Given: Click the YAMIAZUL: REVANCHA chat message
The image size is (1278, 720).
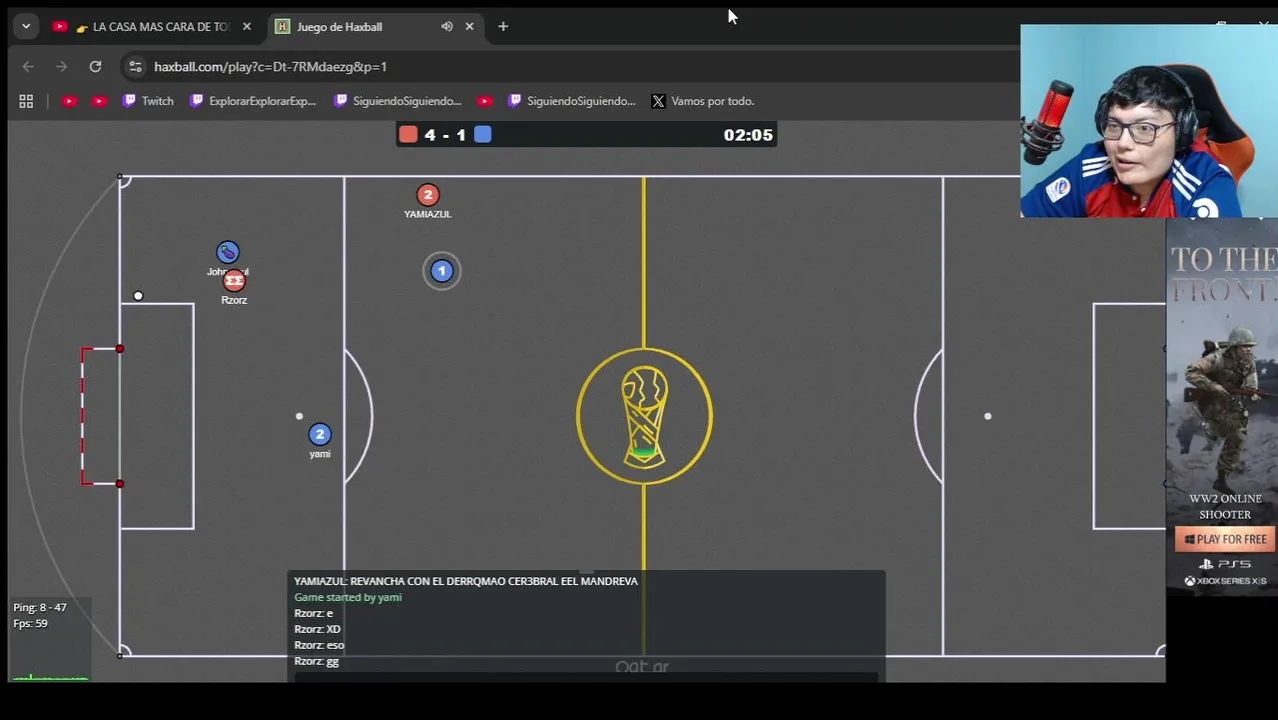Looking at the screenshot, I should [466, 581].
